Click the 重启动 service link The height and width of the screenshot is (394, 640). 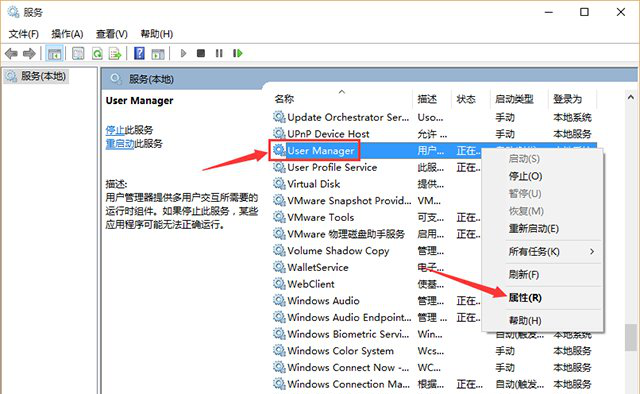click(120, 144)
